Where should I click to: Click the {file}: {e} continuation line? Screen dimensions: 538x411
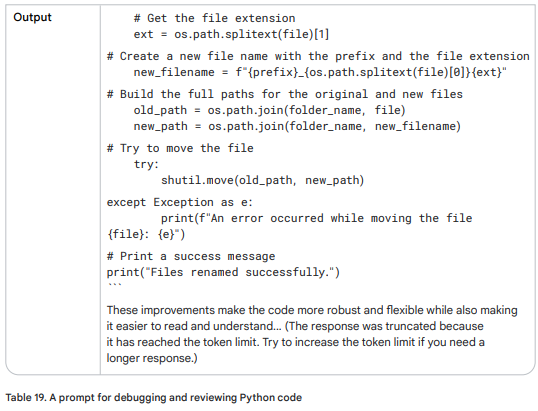(x=146, y=234)
